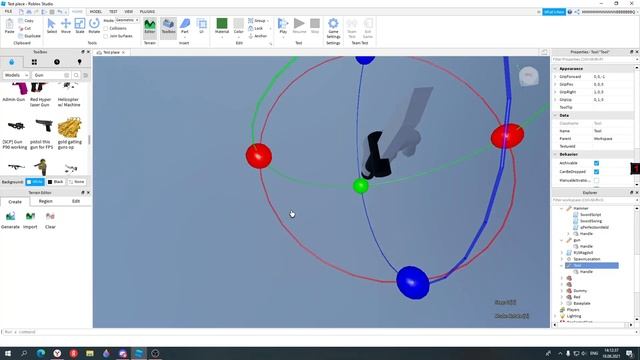Collapse the Behavior properties section
640x360 pixels.
click(555, 154)
